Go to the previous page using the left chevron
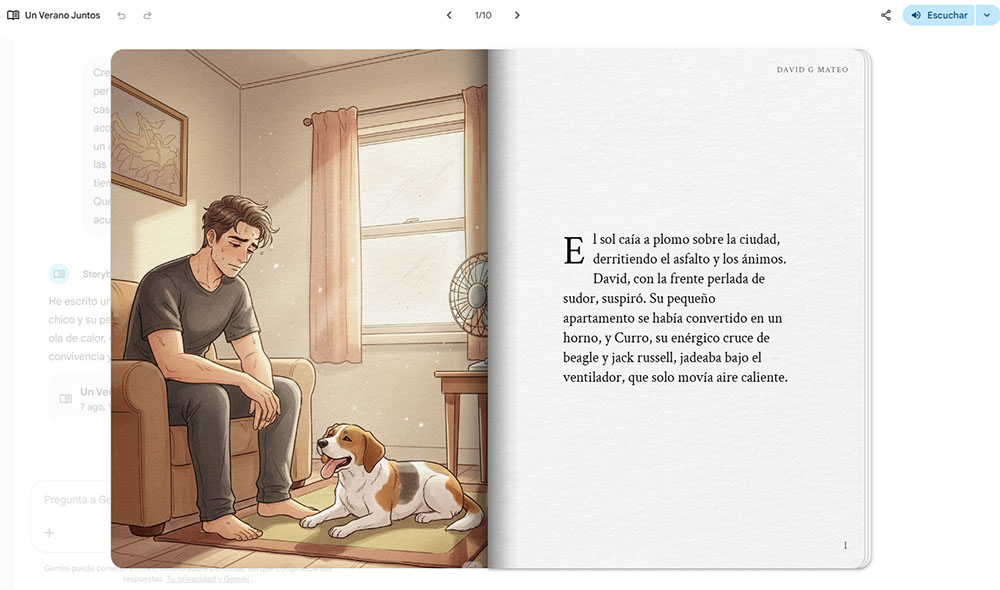Image resolution: width=1000 pixels, height=590 pixels. (x=449, y=15)
